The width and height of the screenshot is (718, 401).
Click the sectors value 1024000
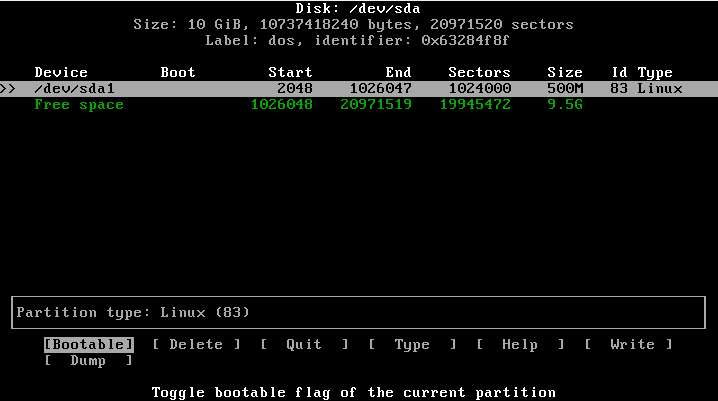pos(479,88)
